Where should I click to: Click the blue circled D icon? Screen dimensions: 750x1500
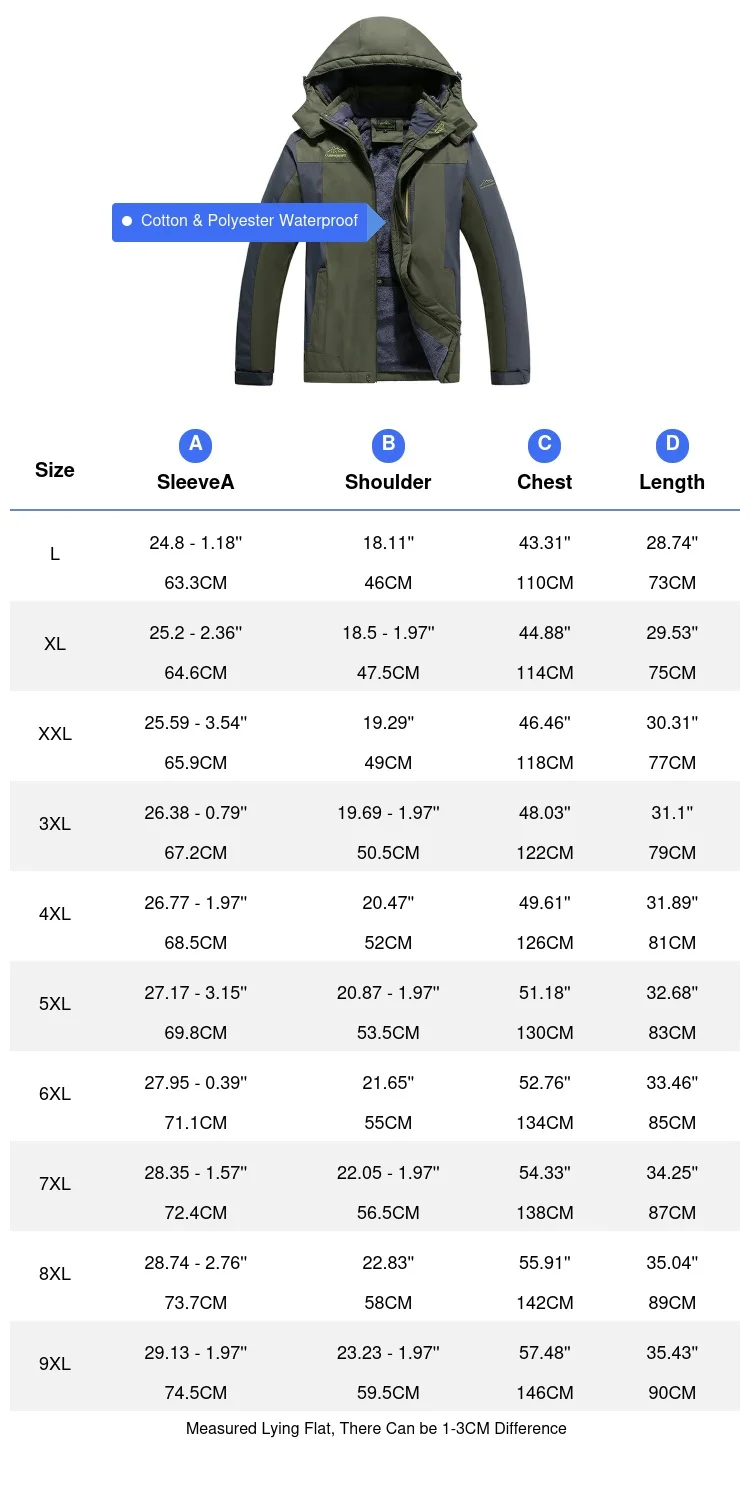672,444
